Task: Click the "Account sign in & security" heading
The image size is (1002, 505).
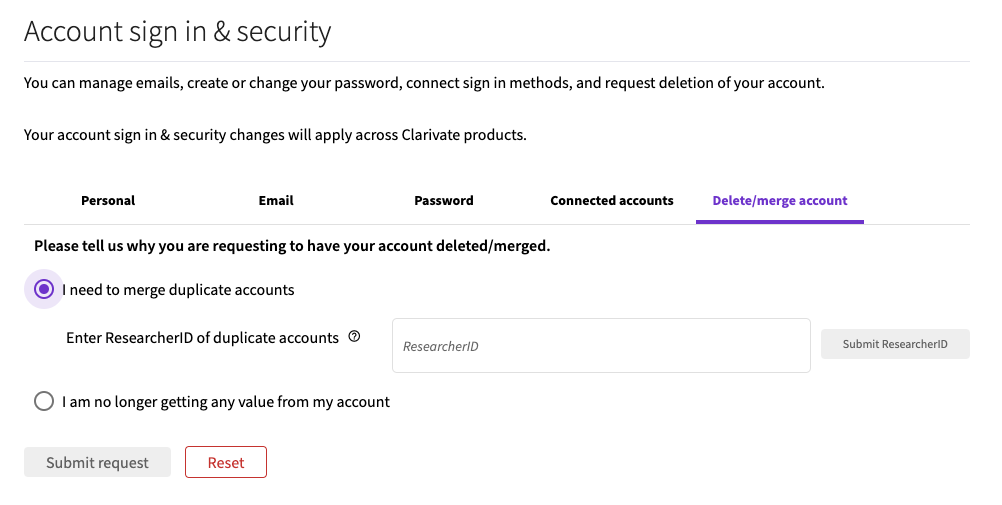Action: point(178,32)
